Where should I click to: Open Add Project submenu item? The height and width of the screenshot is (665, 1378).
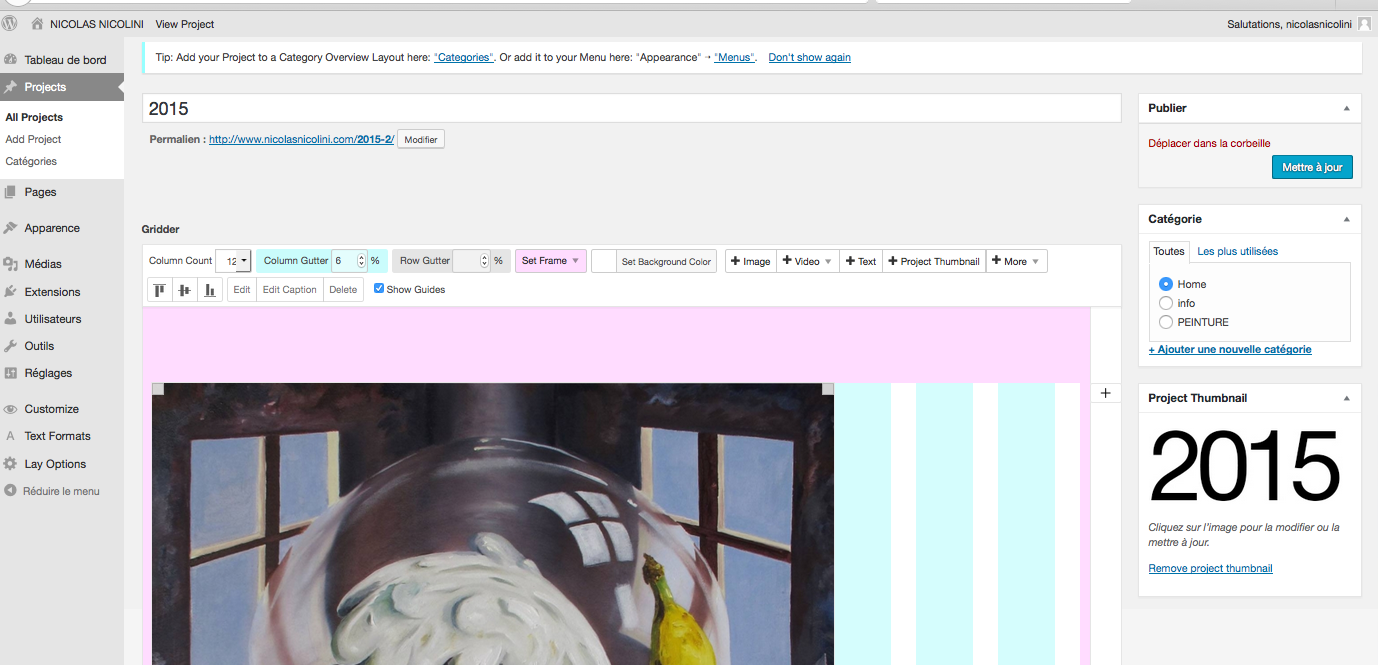point(33,139)
